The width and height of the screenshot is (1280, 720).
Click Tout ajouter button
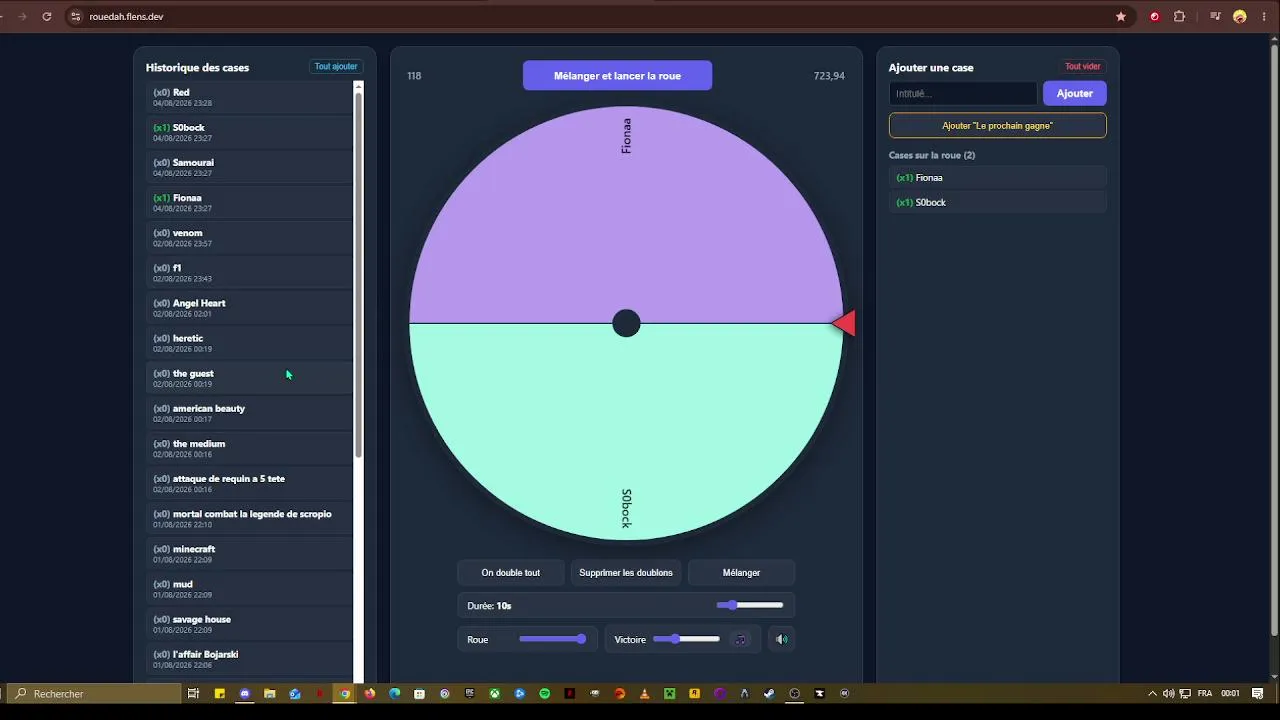(x=336, y=67)
